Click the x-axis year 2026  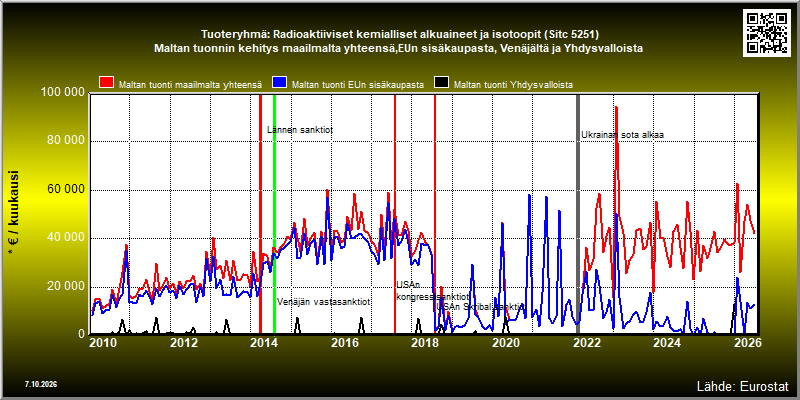tap(747, 343)
